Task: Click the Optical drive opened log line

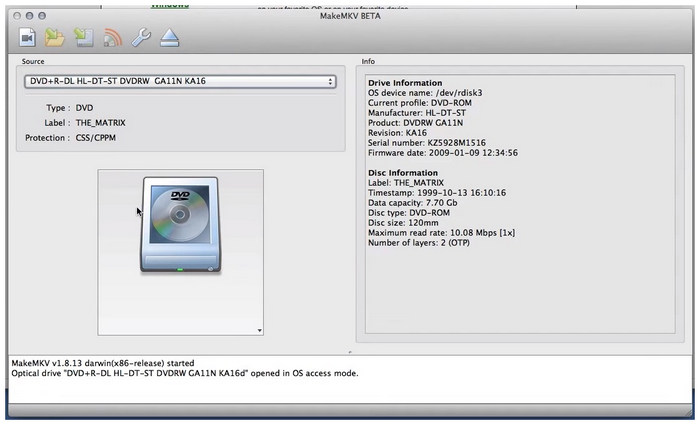Action: (x=185, y=373)
